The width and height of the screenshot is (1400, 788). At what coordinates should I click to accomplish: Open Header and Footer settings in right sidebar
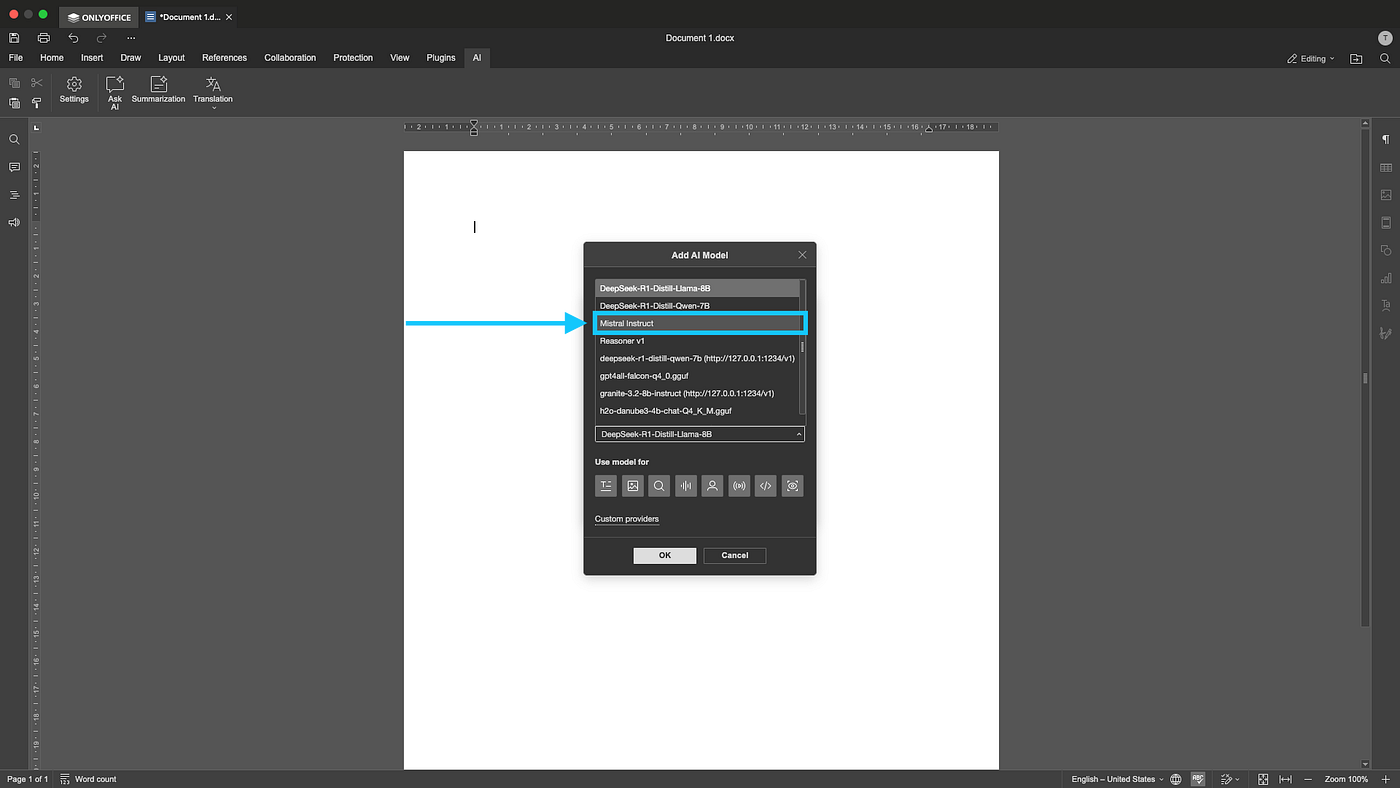1386,222
